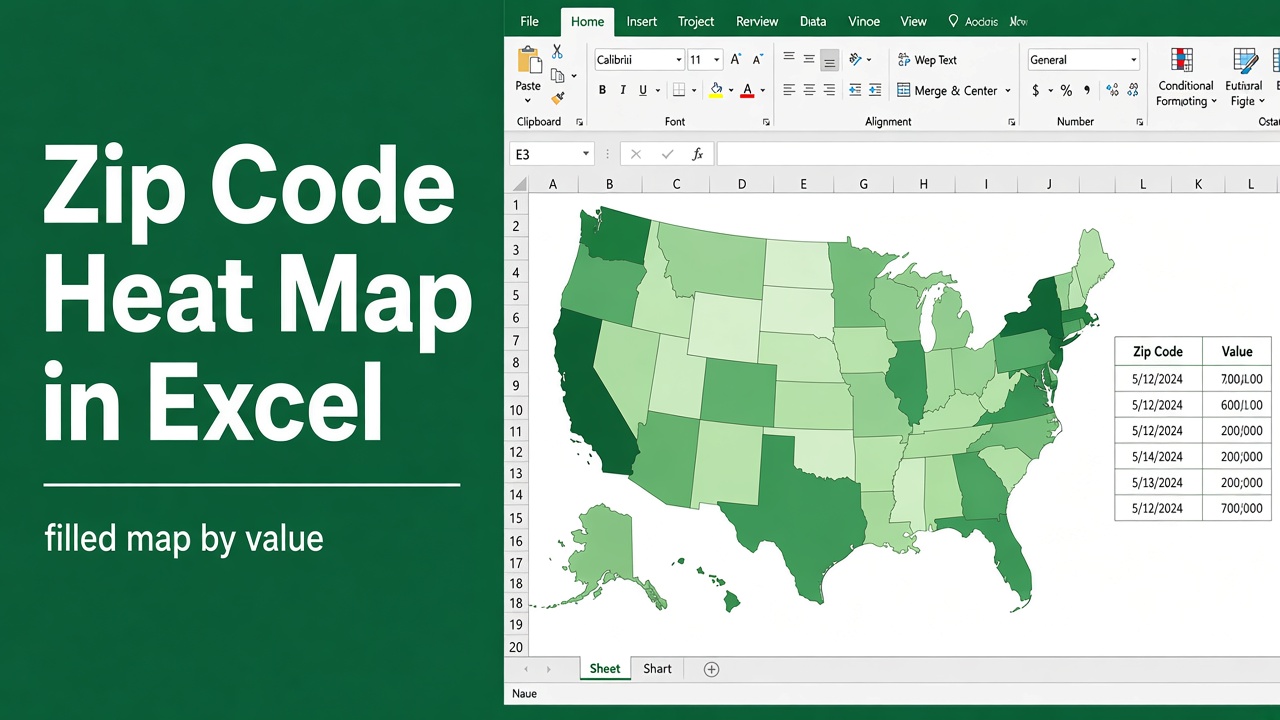Select the Format Painter brush
1280x720 pixels.
pyautogui.click(x=557, y=98)
